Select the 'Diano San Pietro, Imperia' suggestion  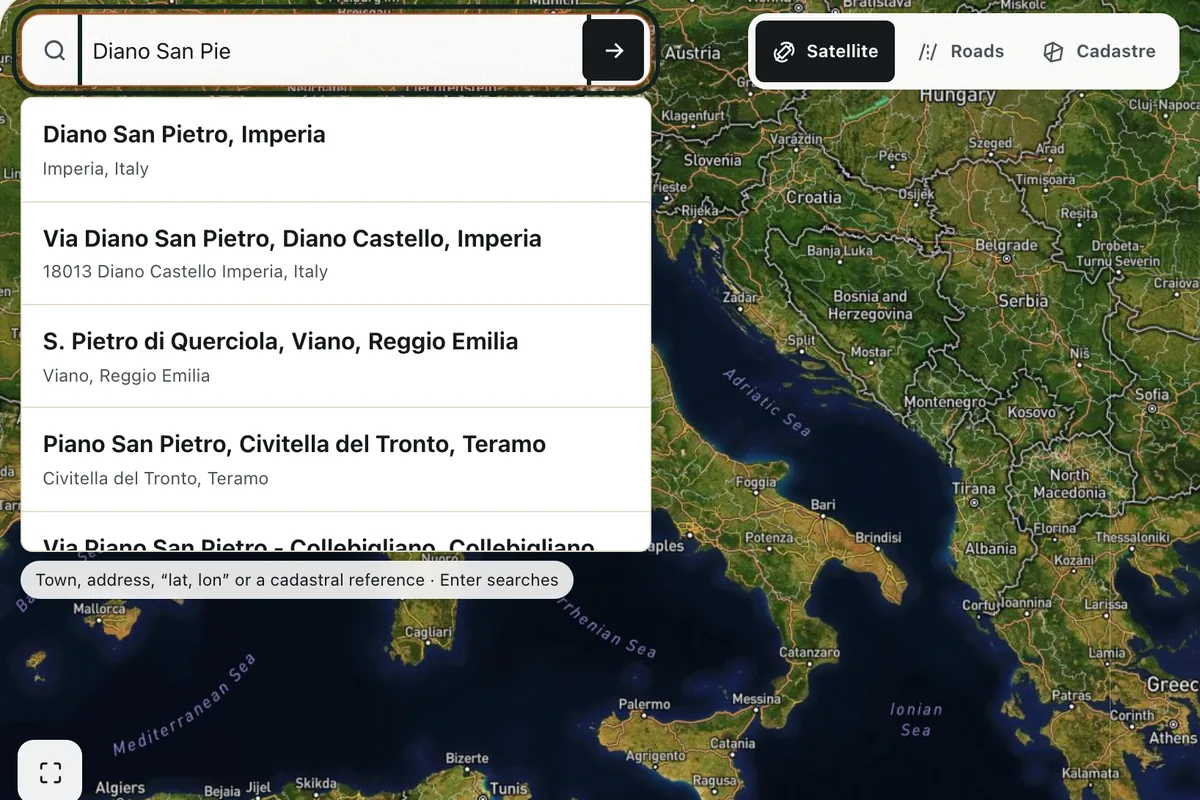click(336, 150)
